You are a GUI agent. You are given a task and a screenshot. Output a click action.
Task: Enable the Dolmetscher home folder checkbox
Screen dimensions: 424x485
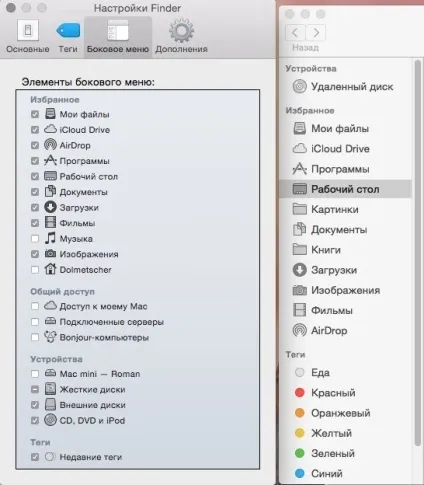35,270
